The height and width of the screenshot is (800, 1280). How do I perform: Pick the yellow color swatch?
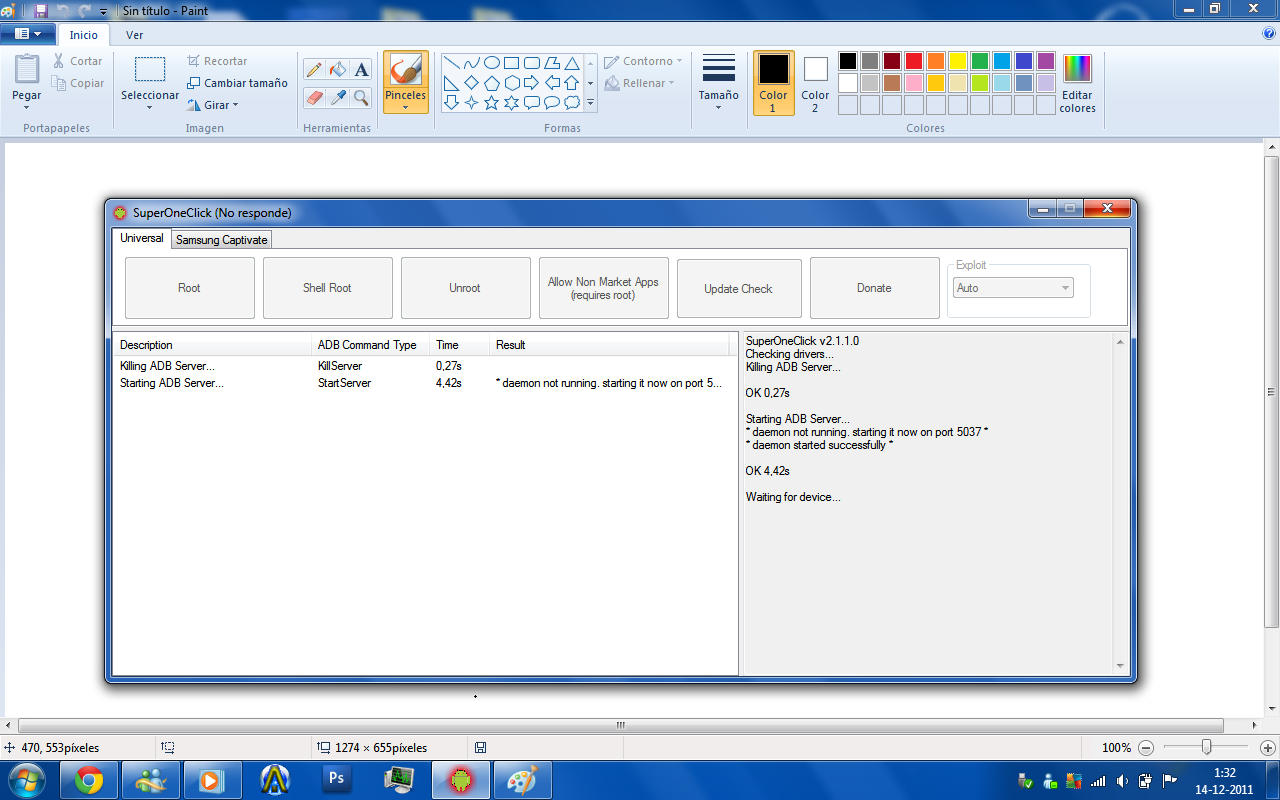click(x=958, y=61)
